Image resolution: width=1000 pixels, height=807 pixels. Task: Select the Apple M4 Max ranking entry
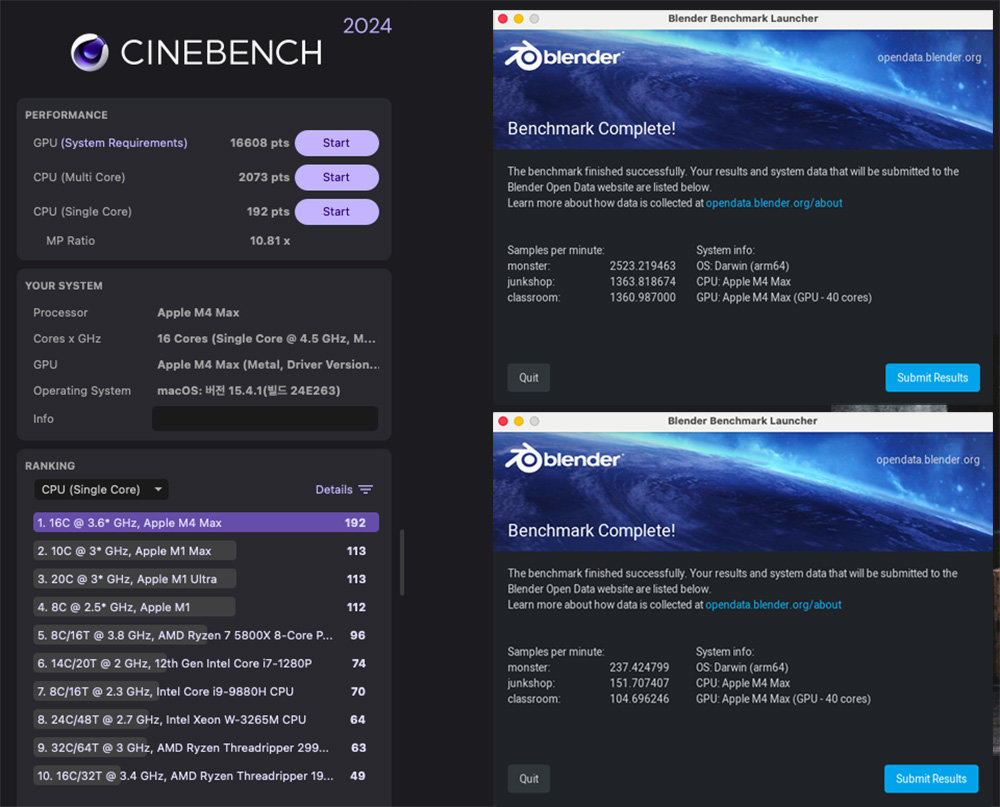206,522
